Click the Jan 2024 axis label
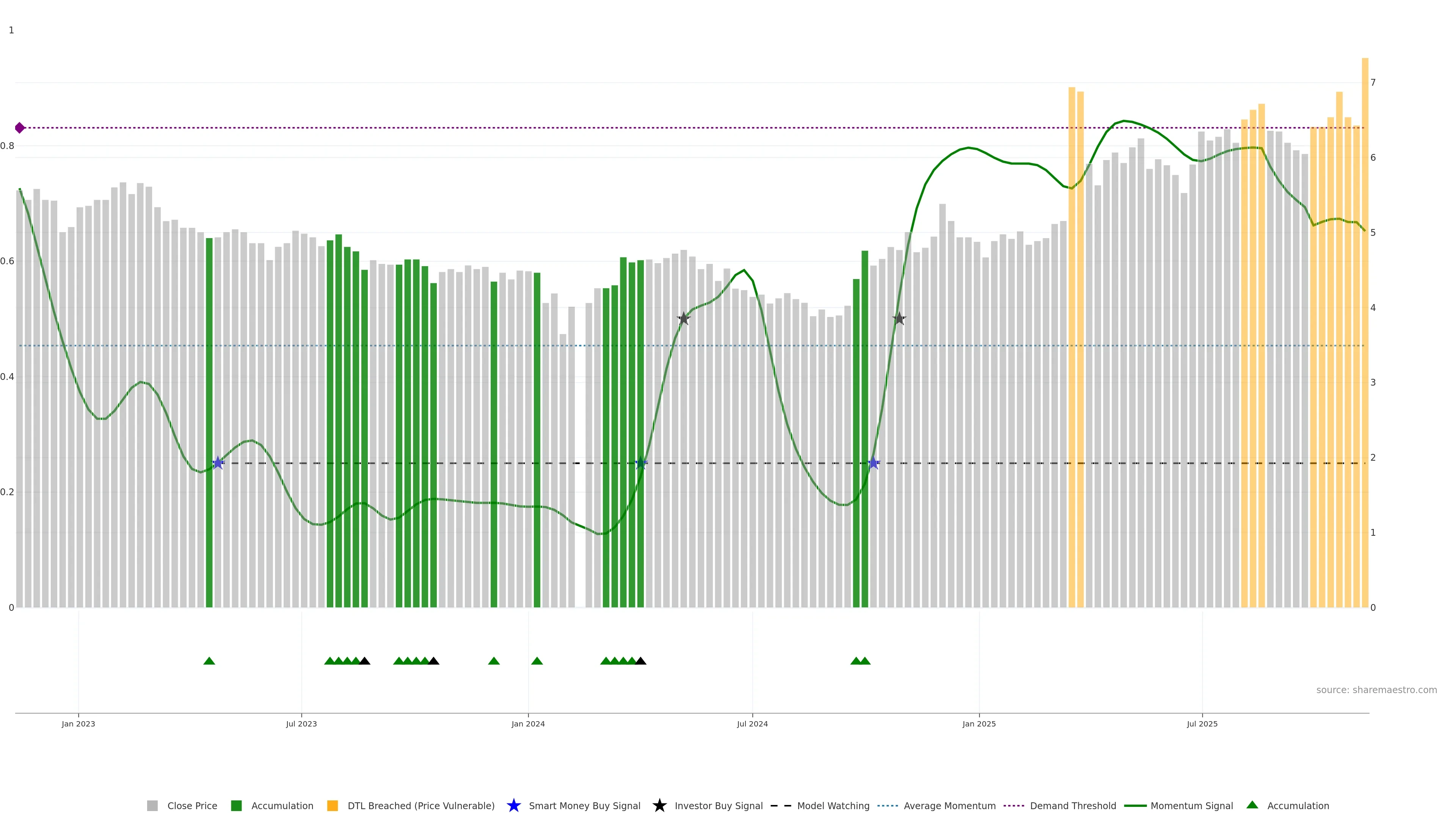The width and height of the screenshot is (1456, 819). point(528,724)
